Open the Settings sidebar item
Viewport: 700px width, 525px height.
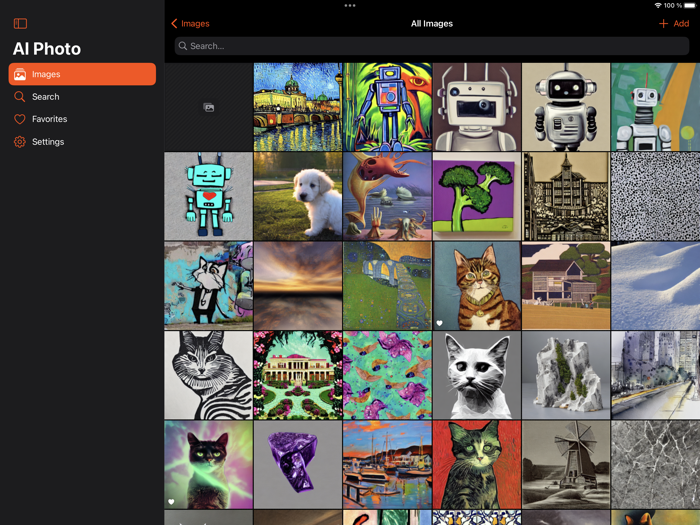[82, 142]
